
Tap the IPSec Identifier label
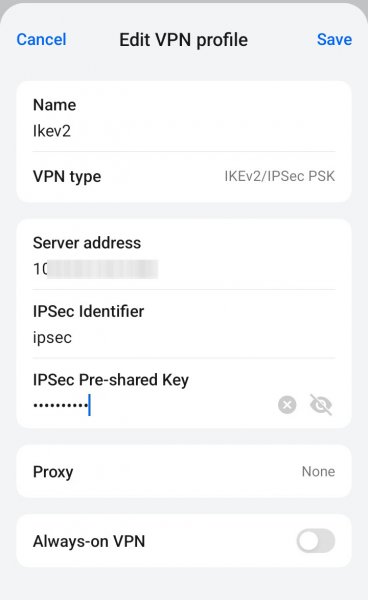(x=88, y=311)
